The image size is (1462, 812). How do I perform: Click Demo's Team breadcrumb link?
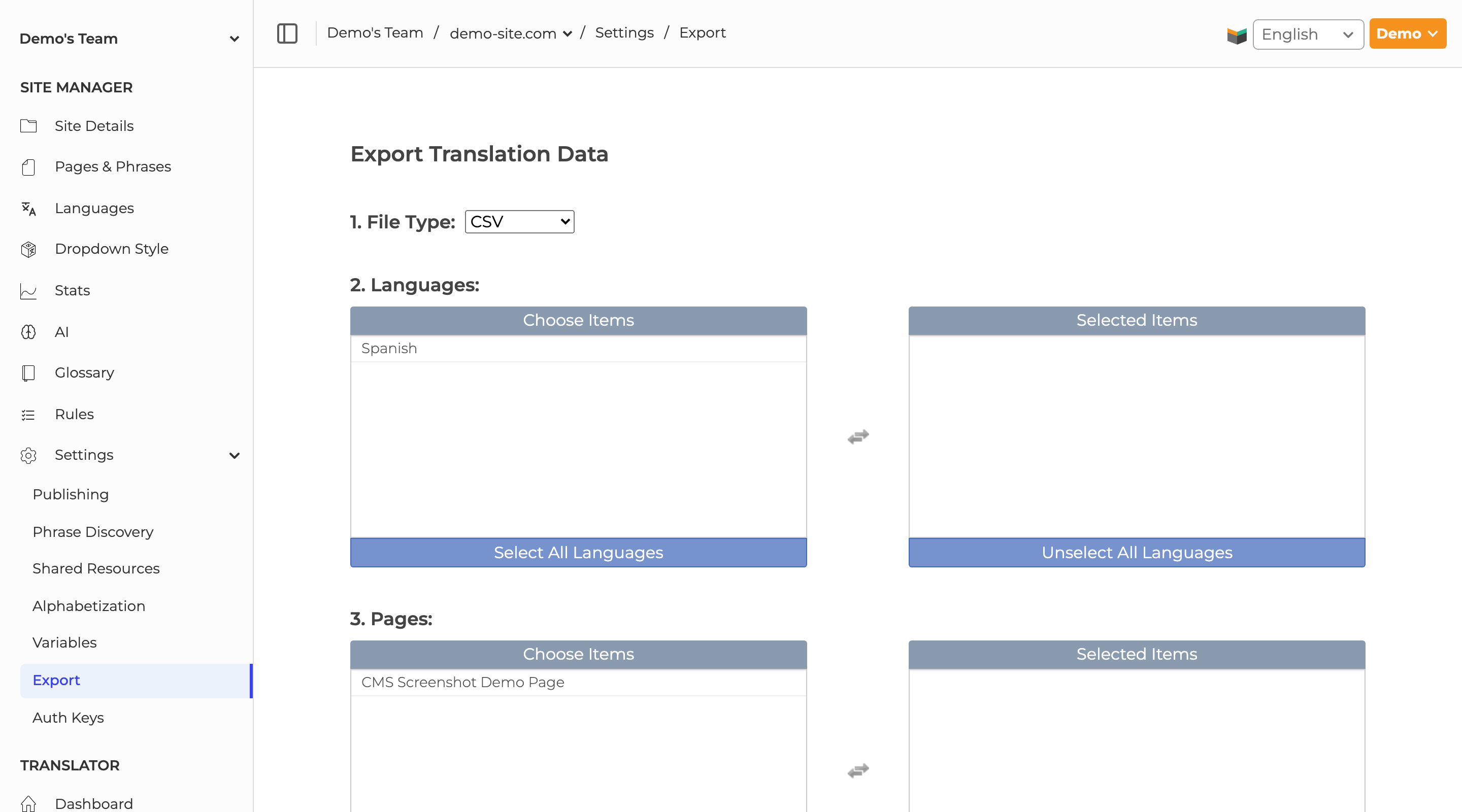(x=375, y=33)
